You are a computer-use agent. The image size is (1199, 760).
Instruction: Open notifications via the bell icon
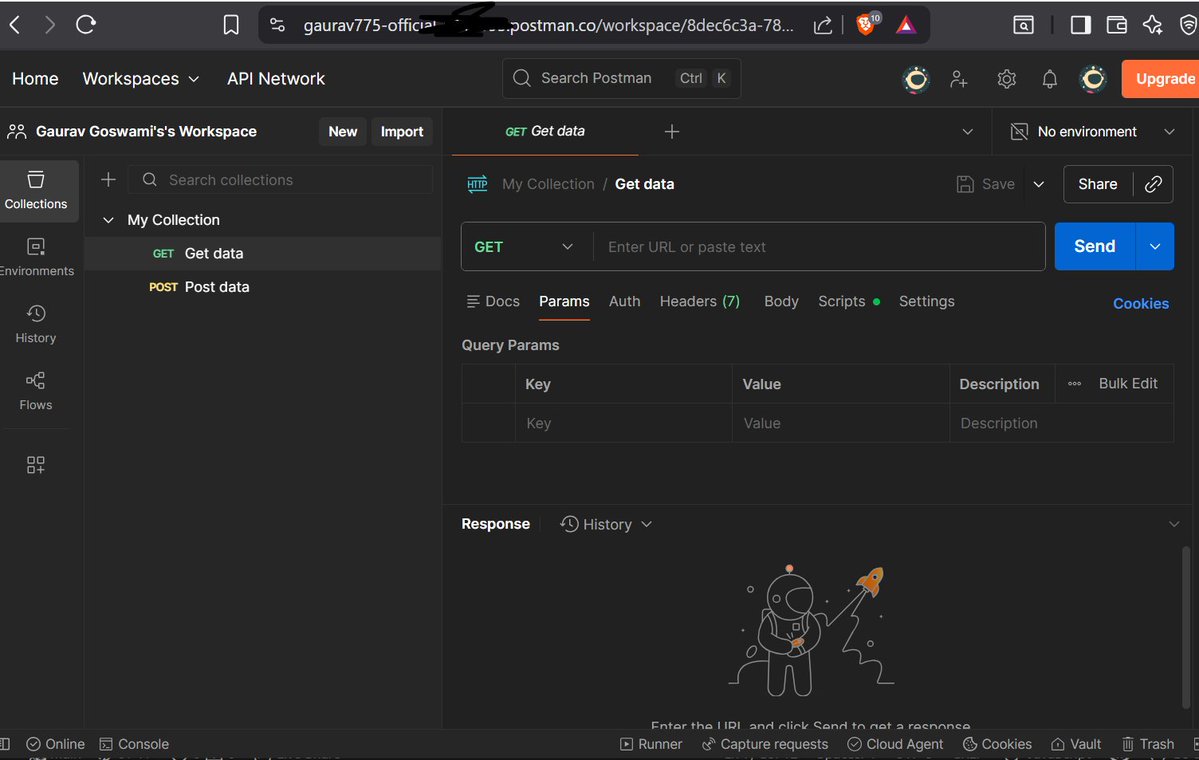pyautogui.click(x=1050, y=78)
